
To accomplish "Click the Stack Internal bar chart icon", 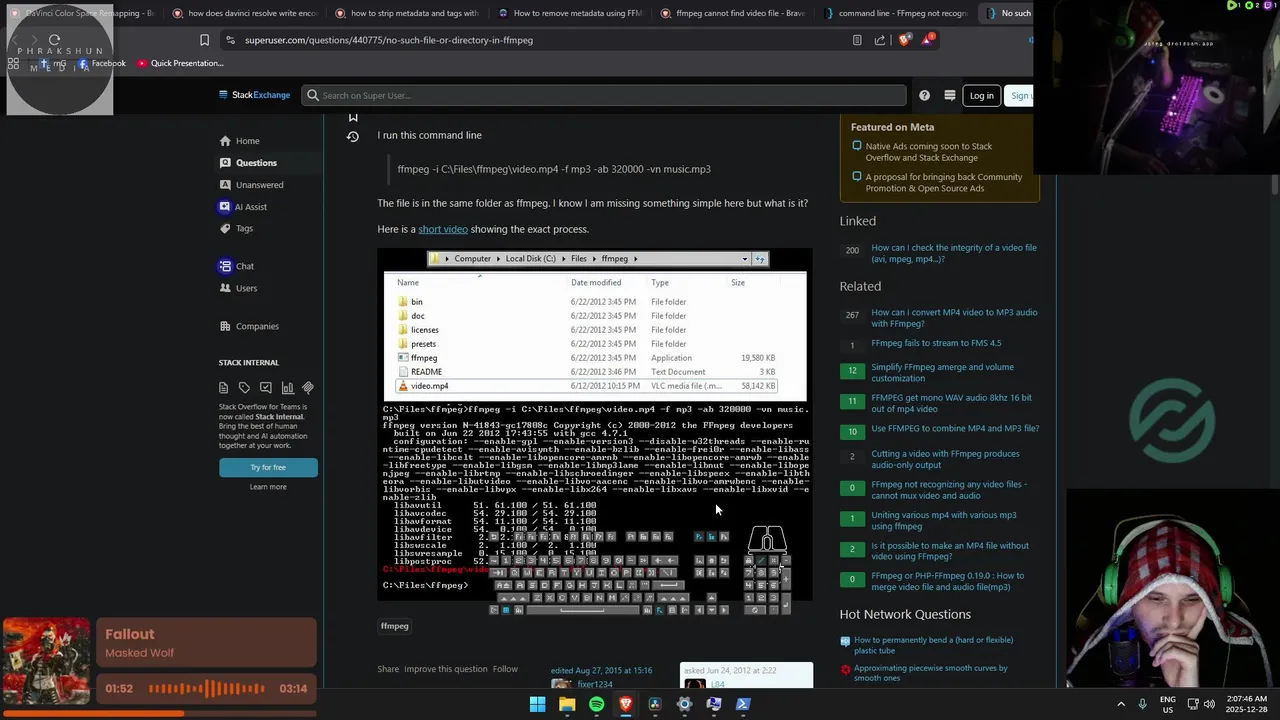I will click(x=287, y=388).
